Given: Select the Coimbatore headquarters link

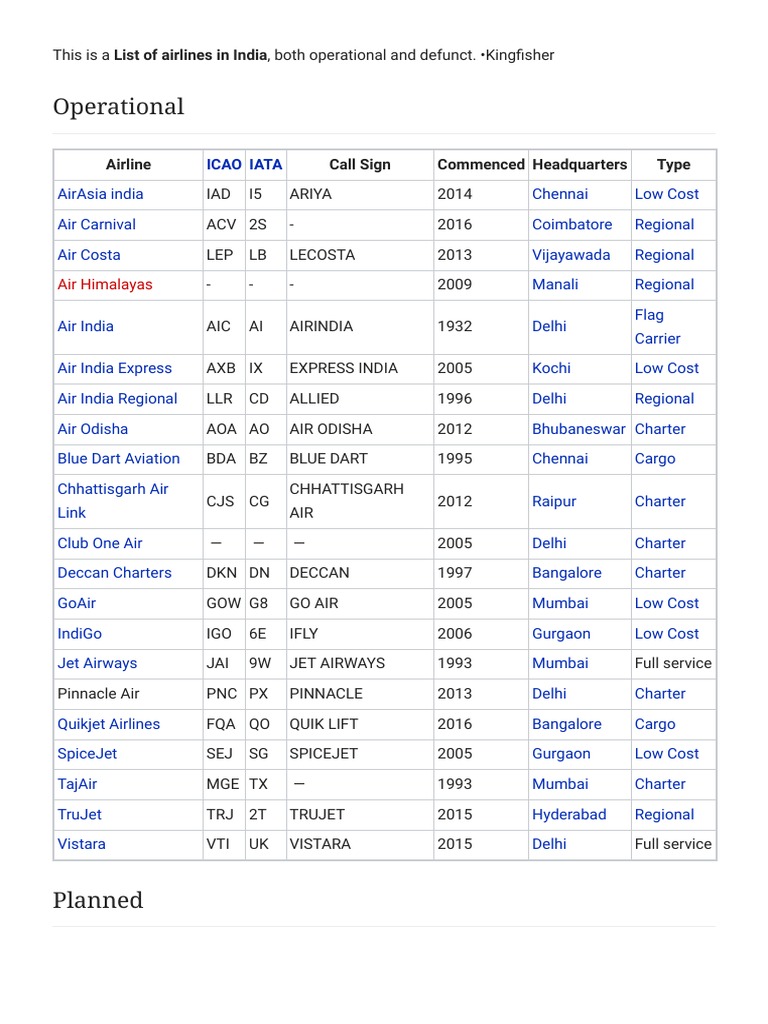Looking at the screenshot, I should tap(571, 224).
